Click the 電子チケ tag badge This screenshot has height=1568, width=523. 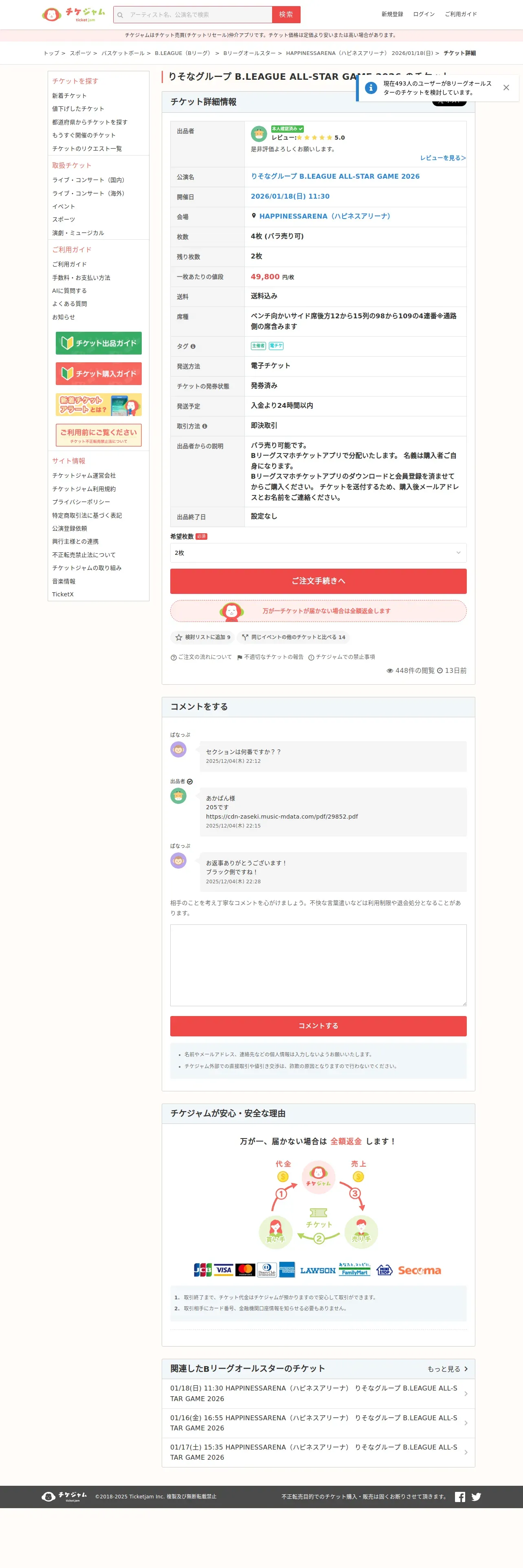[x=277, y=346]
